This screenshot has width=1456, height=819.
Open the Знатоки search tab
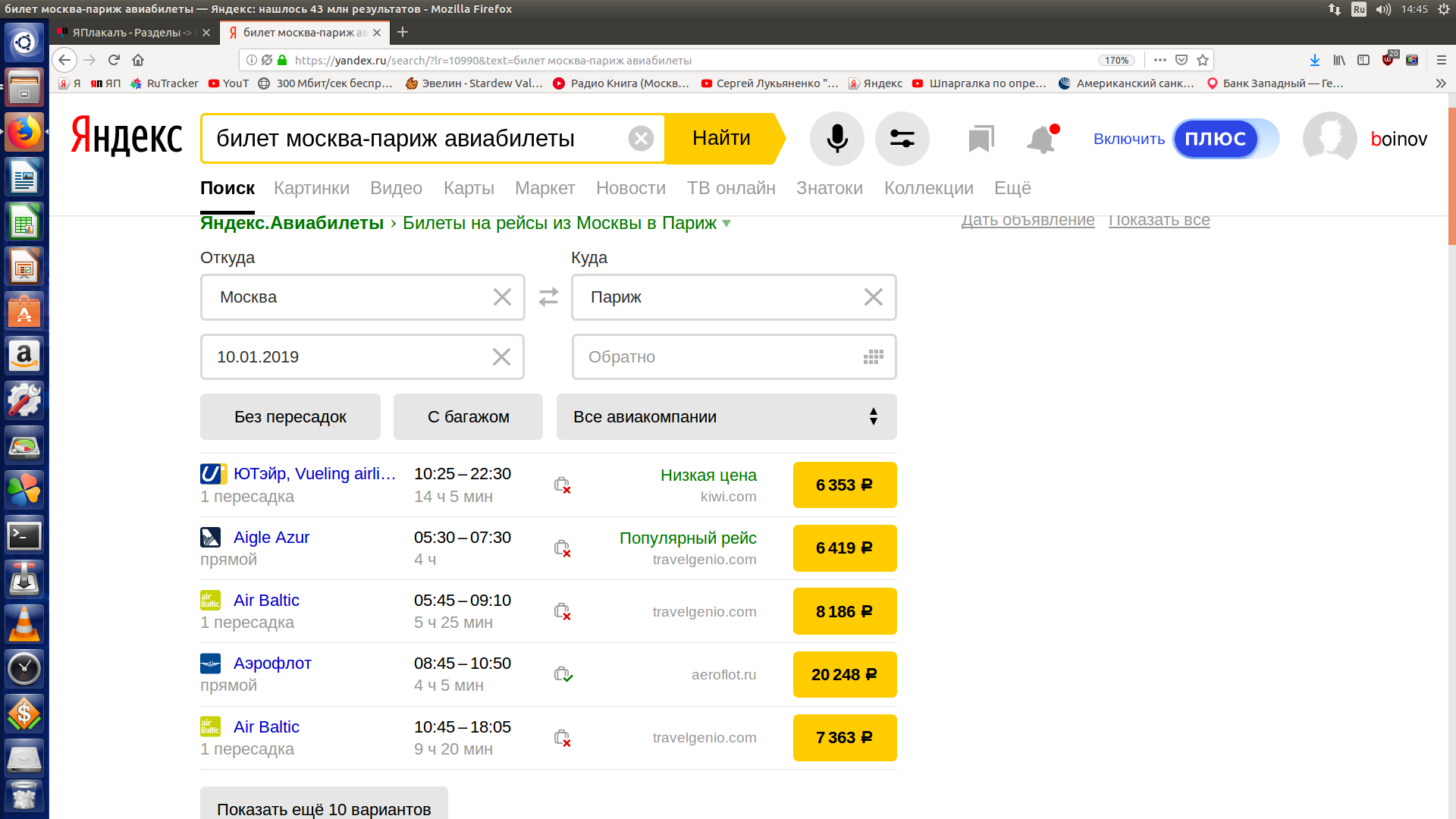pos(830,188)
